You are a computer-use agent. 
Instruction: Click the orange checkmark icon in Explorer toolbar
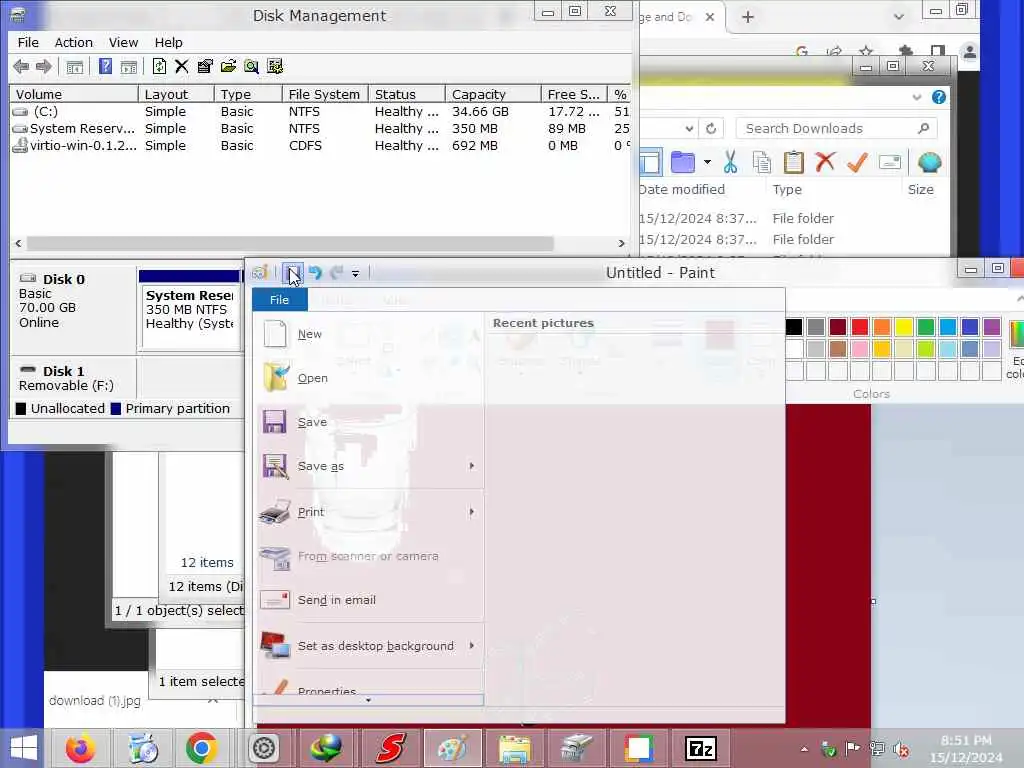click(857, 162)
